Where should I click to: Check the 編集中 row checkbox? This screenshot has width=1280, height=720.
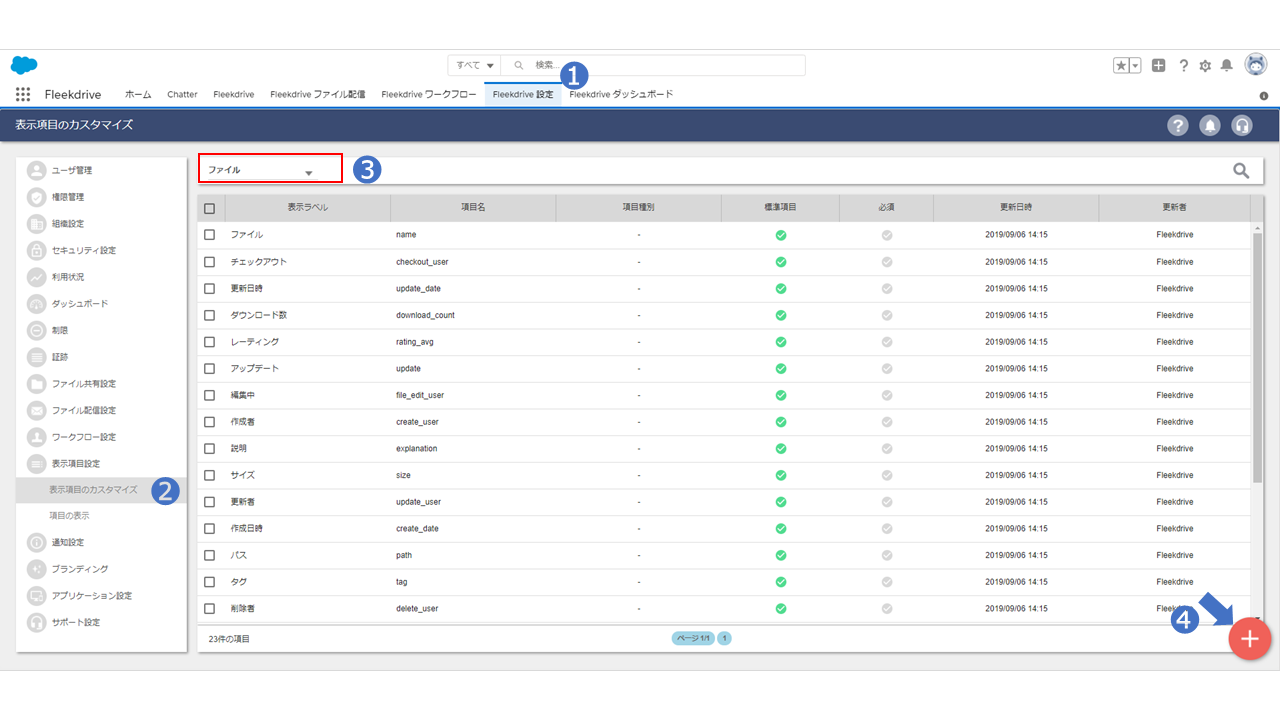[x=209, y=395]
